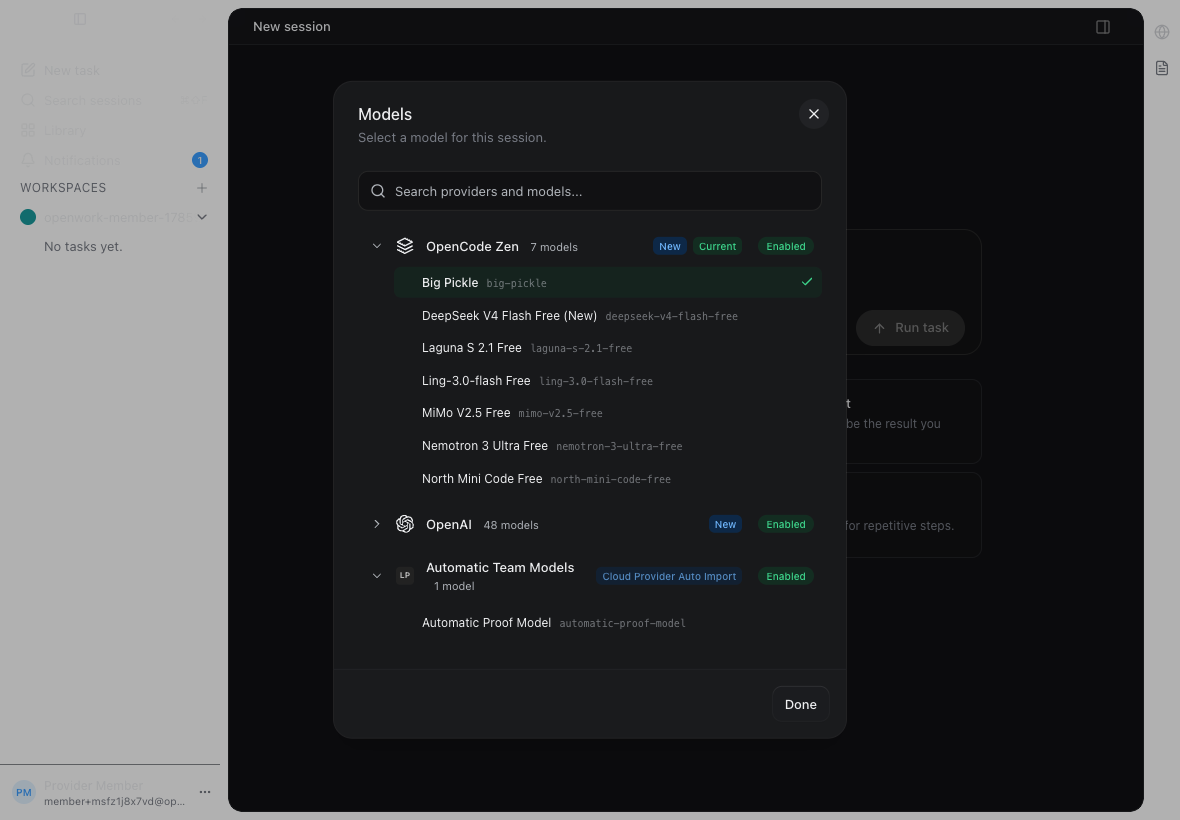Open Library in sidebar
This screenshot has width=1180, height=820.
113,130
